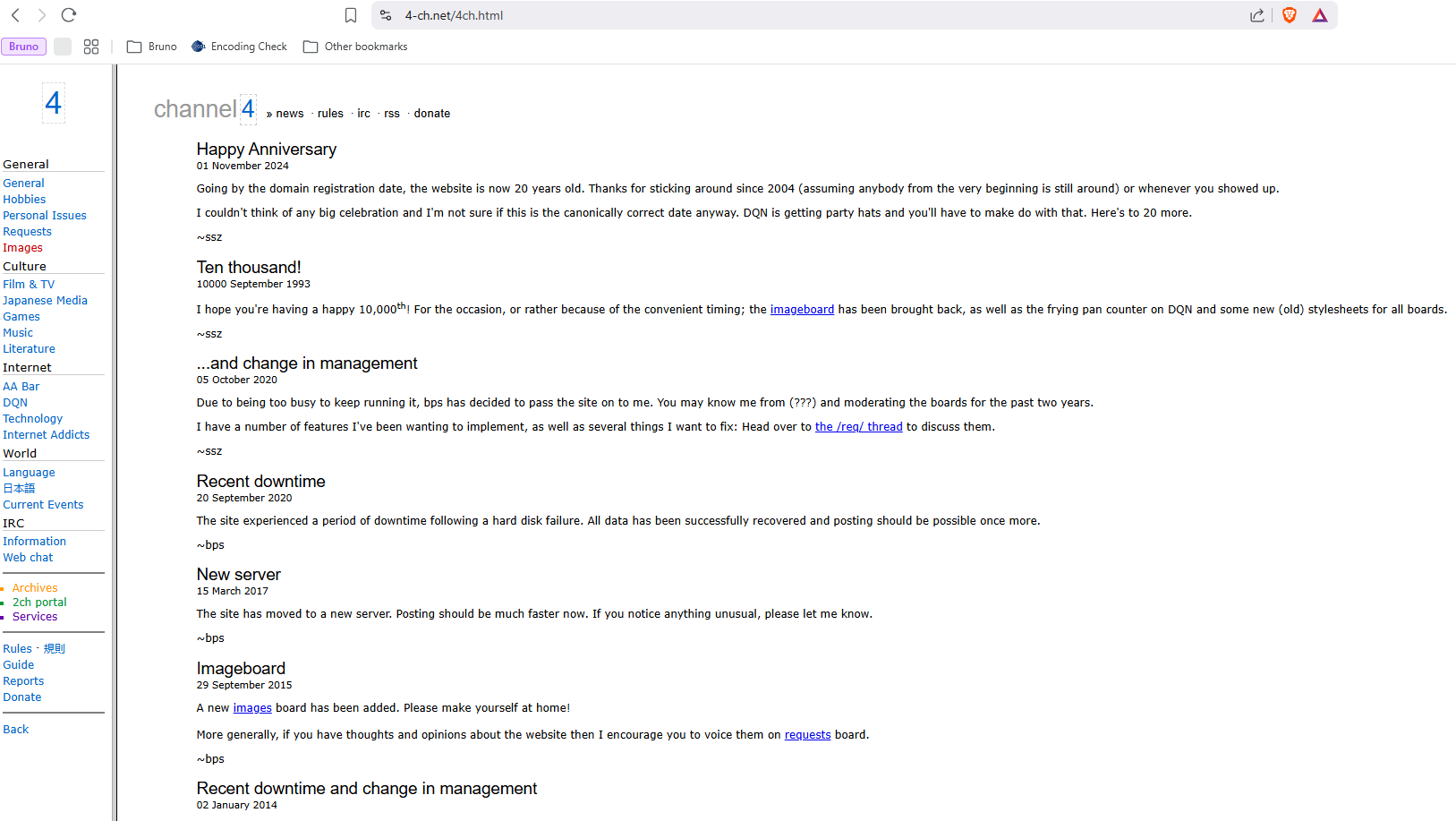The image size is (1456, 821).
Task: Open the Games board
Action: 21,317
